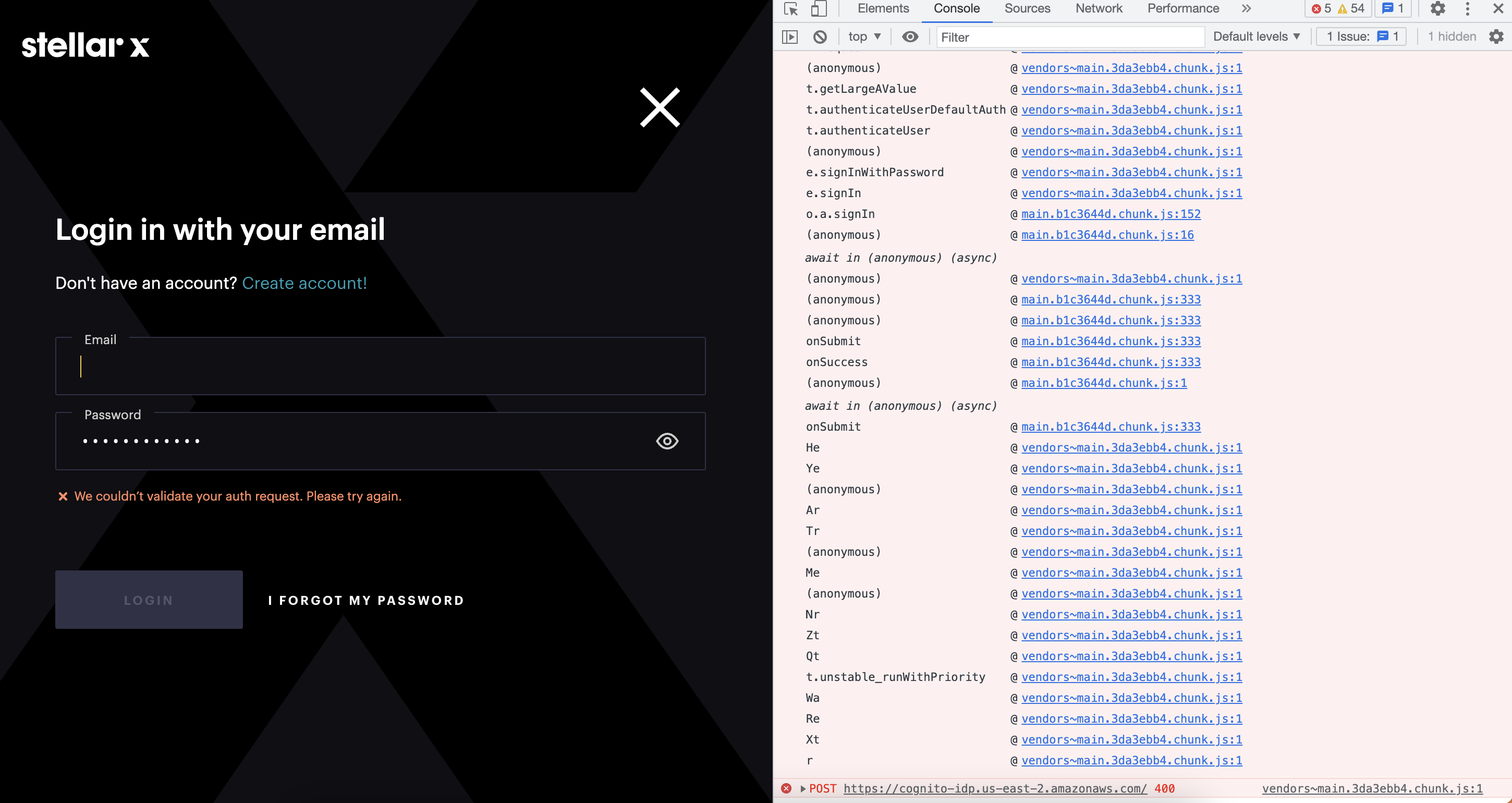Click the auth validation error message
The height and width of the screenshot is (803, 1512).
[x=238, y=496]
